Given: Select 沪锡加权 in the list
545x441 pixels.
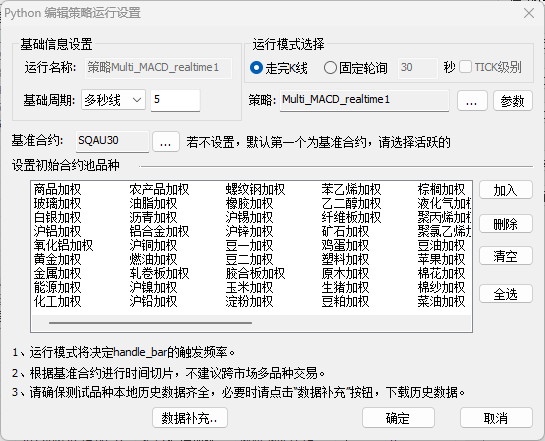Looking at the screenshot, I should [250, 218].
